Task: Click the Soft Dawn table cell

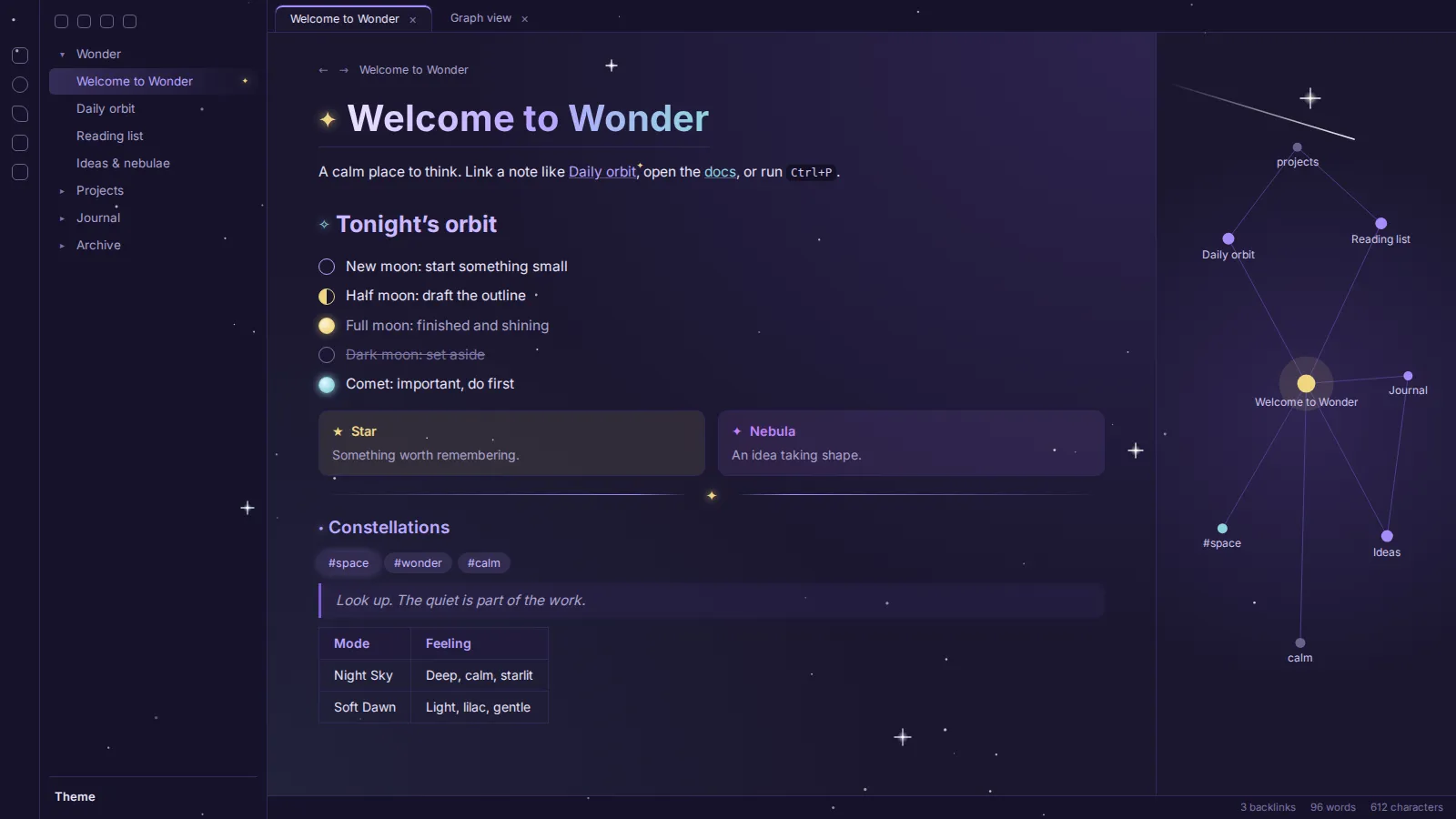Action: [x=365, y=707]
